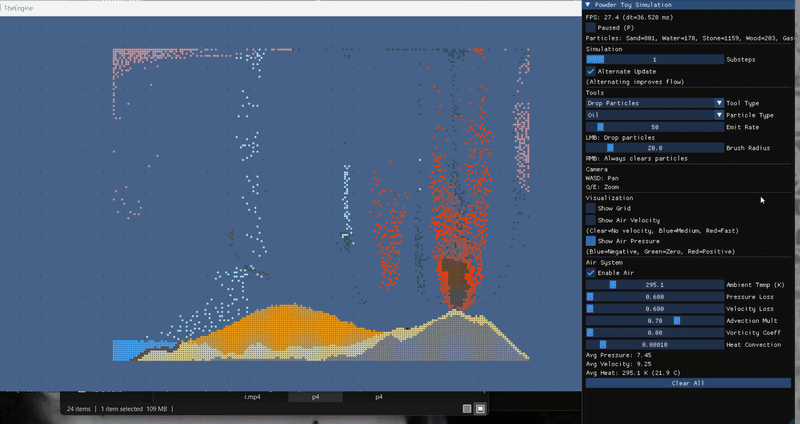Toggle the Paused (P) checkbox

[591, 28]
